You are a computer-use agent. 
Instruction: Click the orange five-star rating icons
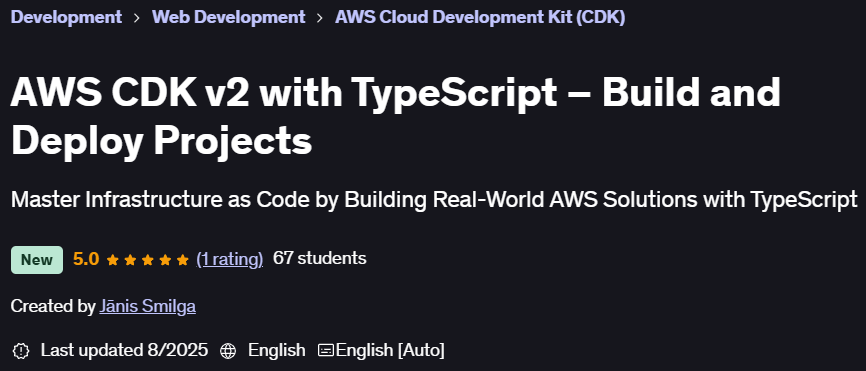(x=147, y=259)
